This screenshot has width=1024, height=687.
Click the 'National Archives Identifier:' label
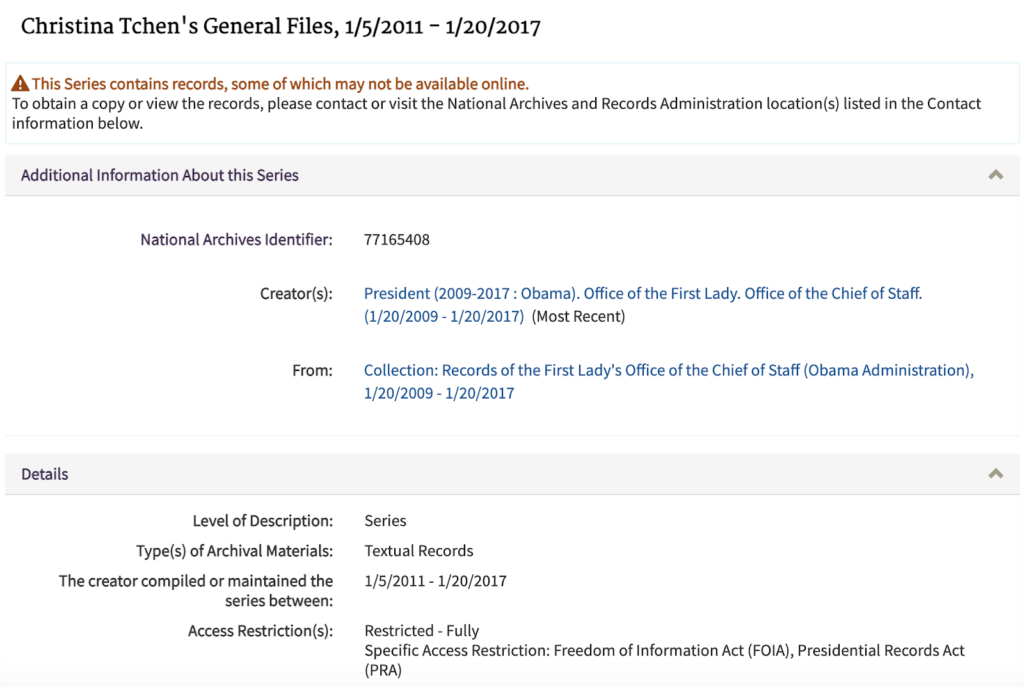point(236,240)
